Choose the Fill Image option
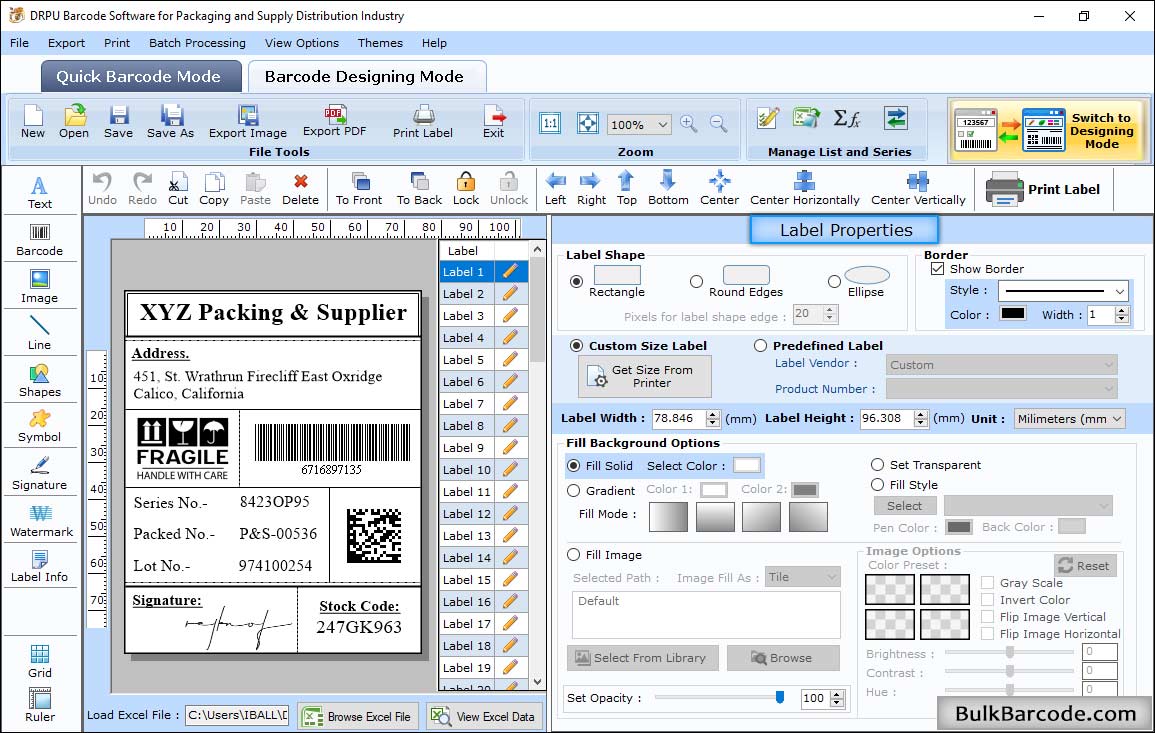This screenshot has width=1155, height=733. coord(574,555)
